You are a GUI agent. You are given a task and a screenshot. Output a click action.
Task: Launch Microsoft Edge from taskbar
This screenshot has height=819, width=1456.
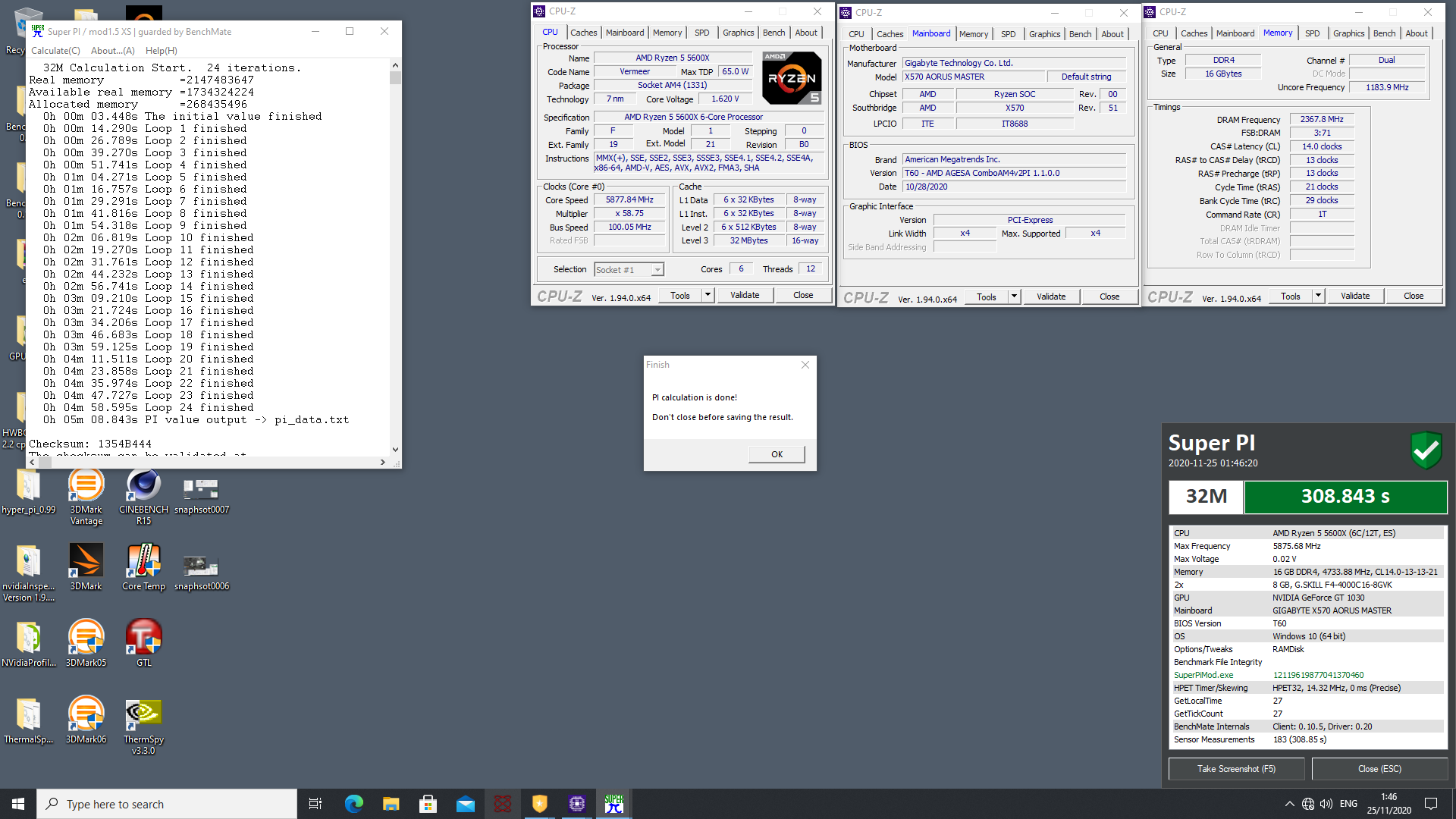353,804
